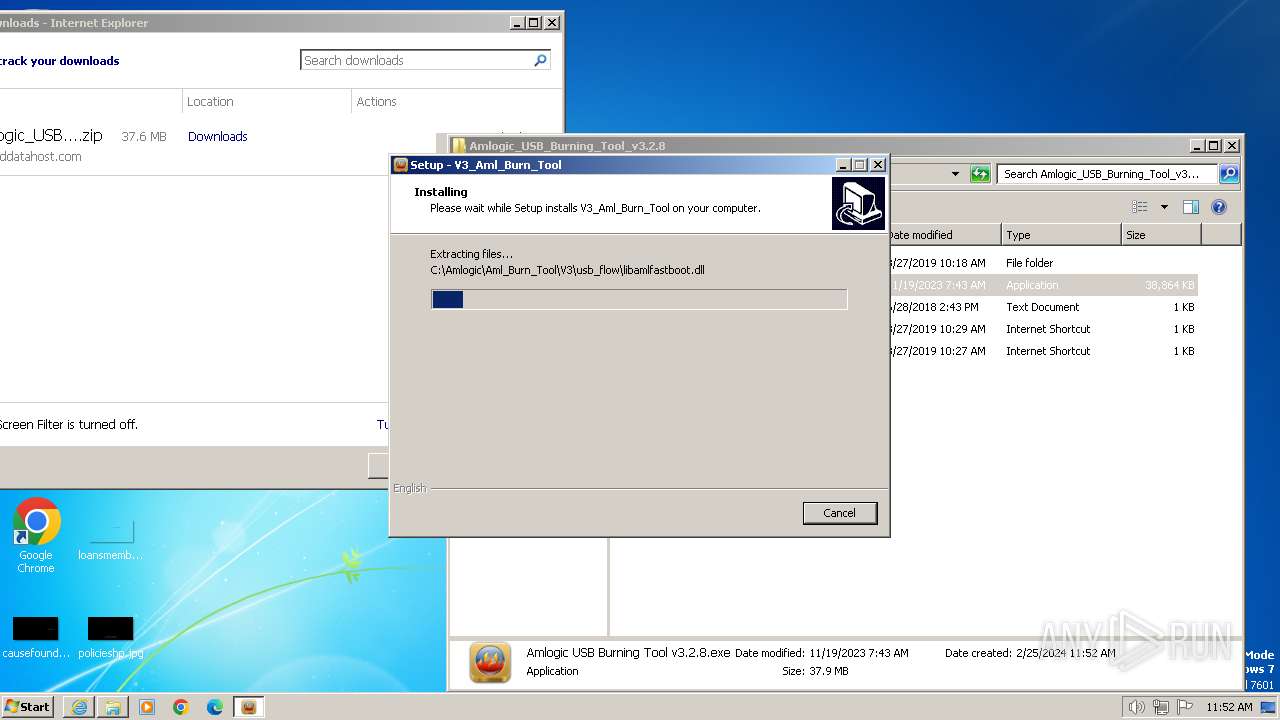Click the installation progress bar
Image resolution: width=1280 pixels, height=720 pixels.
(x=639, y=299)
